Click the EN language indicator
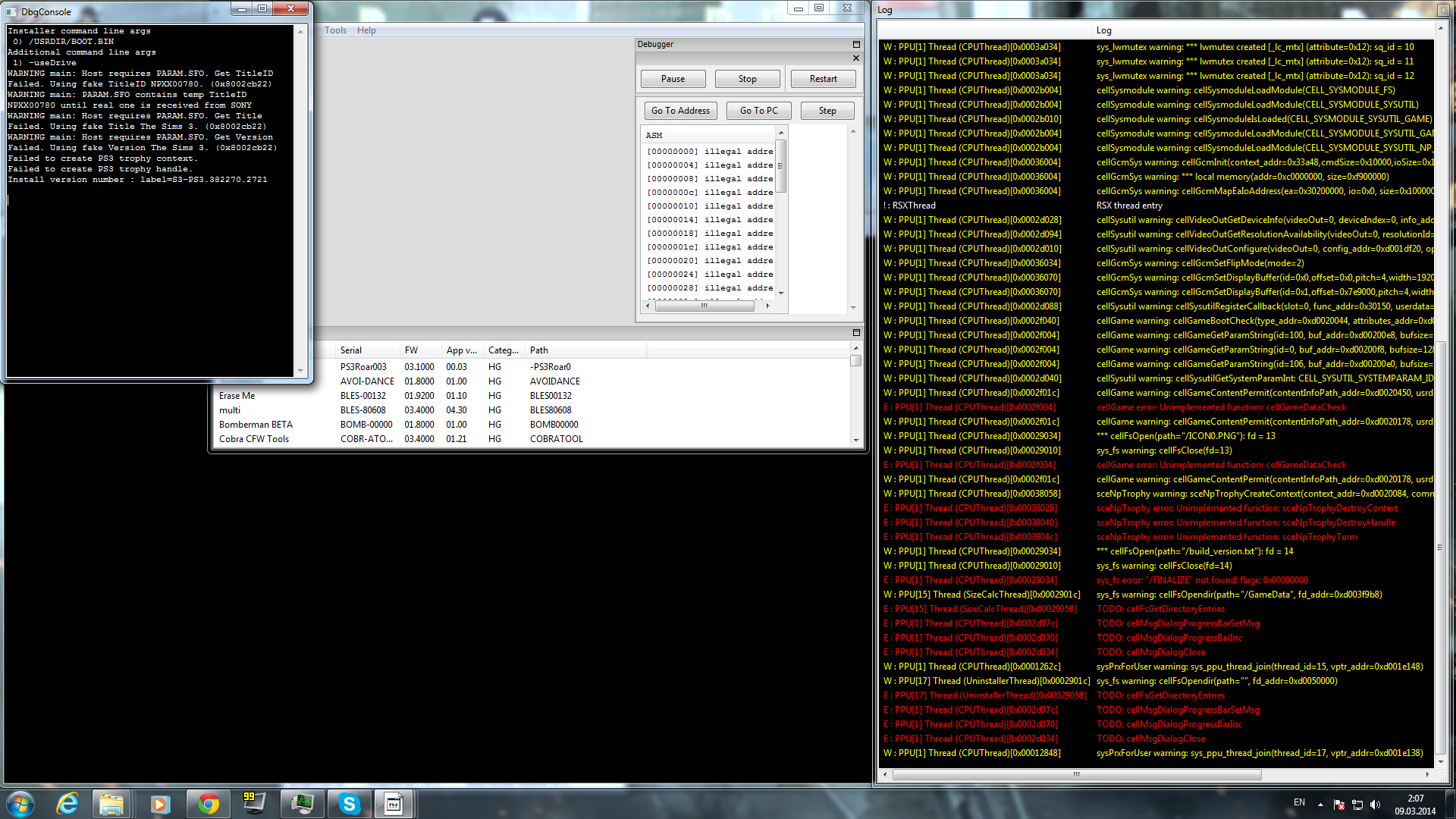Viewport: 1456px width, 819px height. pyautogui.click(x=1299, y=802)
